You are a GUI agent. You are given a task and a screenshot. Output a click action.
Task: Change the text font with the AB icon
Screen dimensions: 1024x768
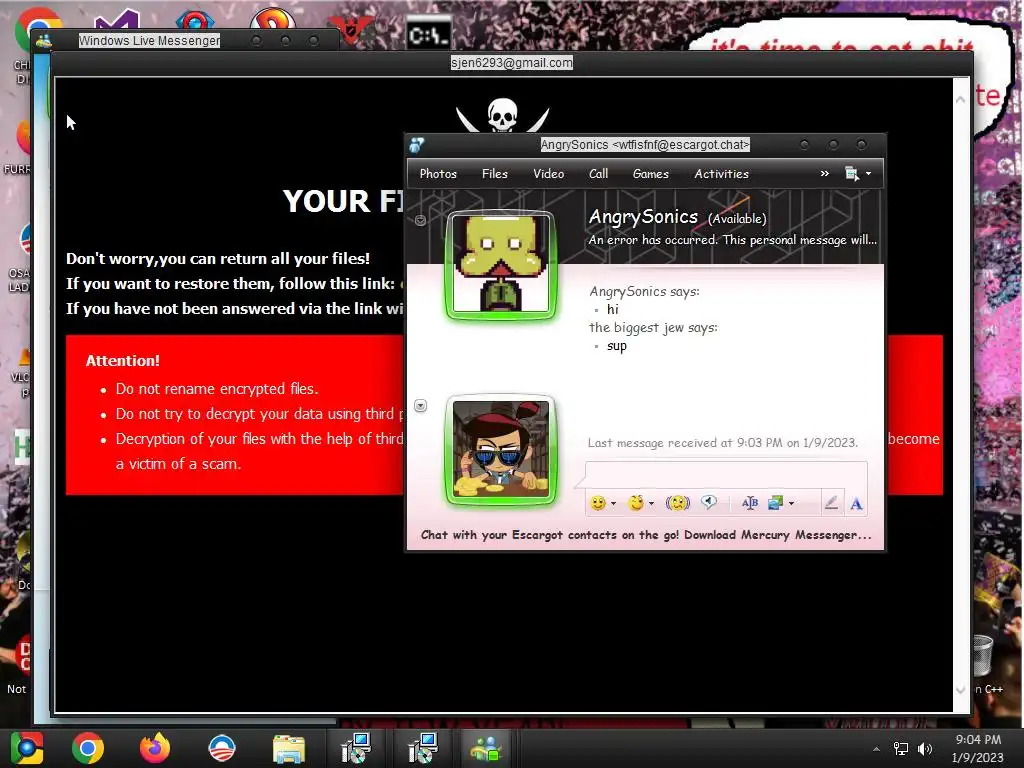750,503
